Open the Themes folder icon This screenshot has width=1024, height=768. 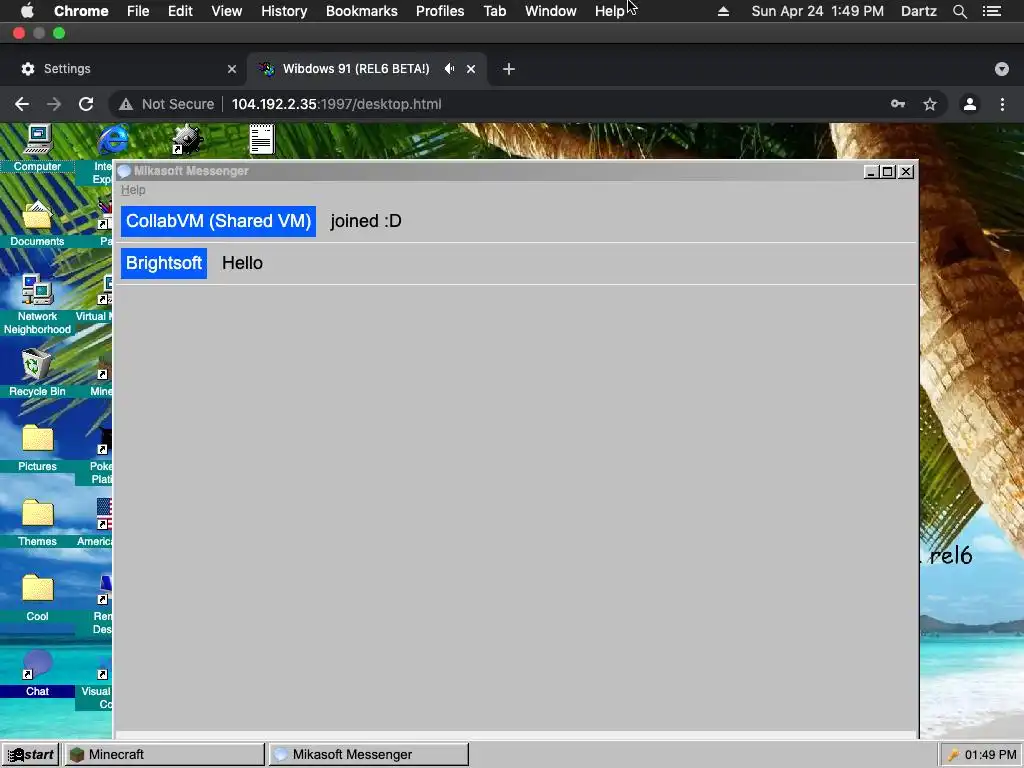pos(37,522)
